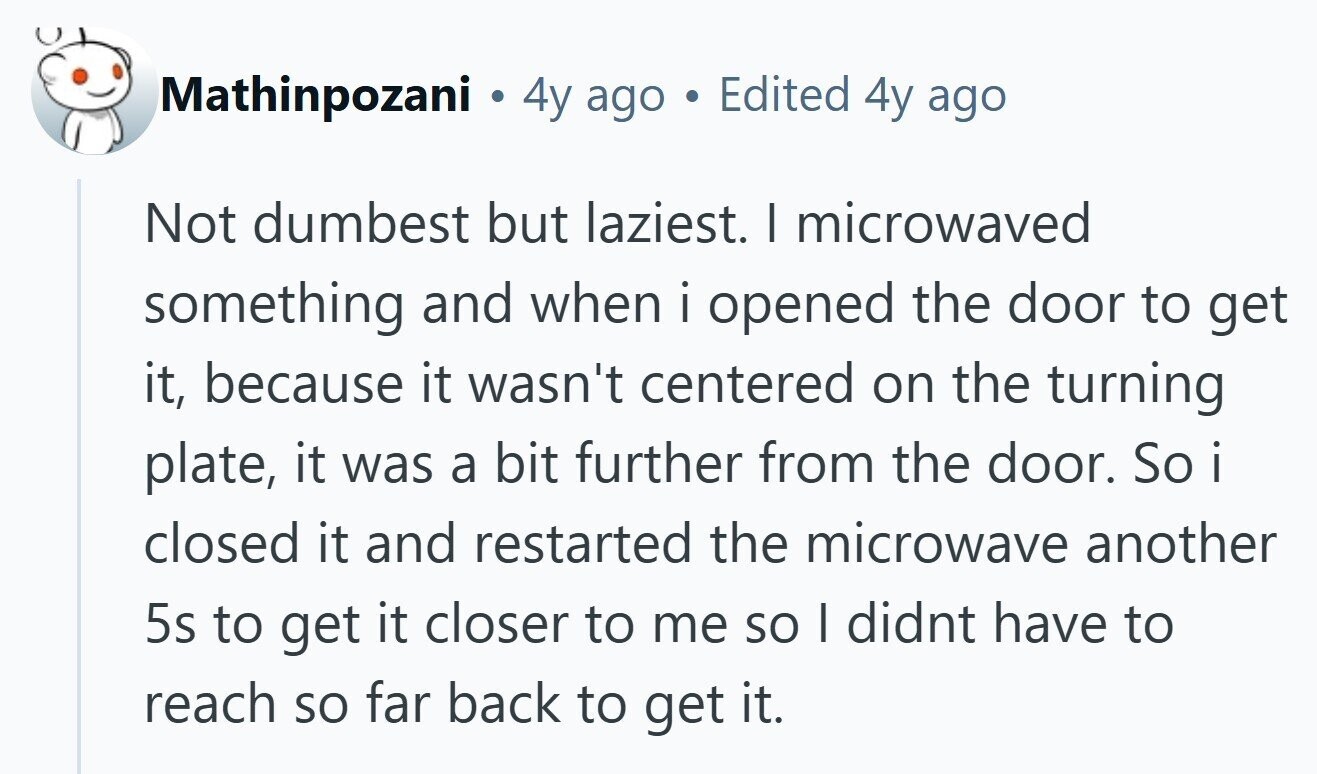
Task: Click the first "4y ago" comment timestamp
Action: (594, 96)
